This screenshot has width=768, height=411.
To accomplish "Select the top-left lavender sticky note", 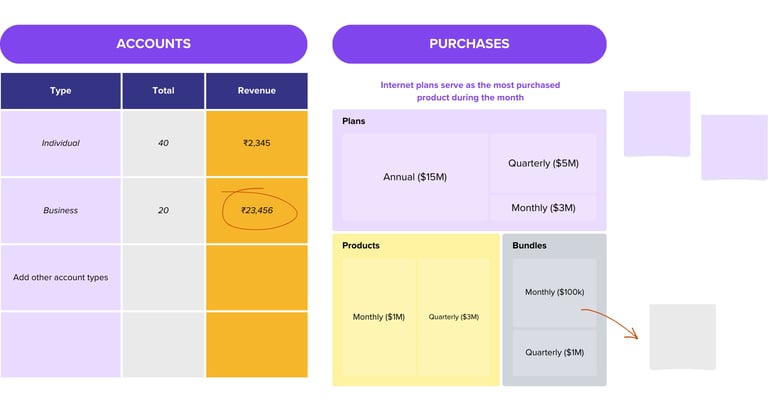I will click(x=656, y=123).
